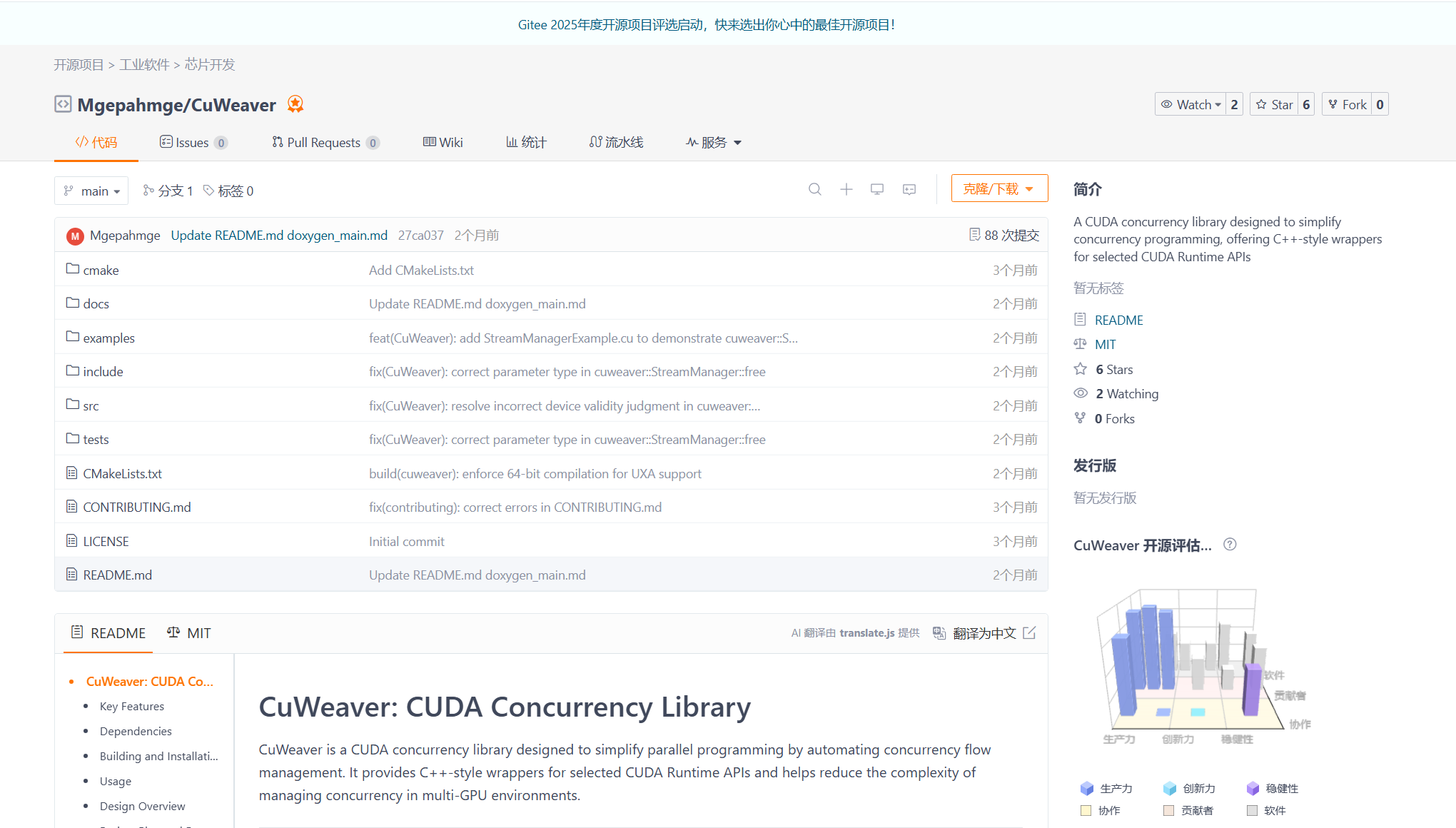
Task: Click the search icon in repository toolbar
Action: (814, 189)
